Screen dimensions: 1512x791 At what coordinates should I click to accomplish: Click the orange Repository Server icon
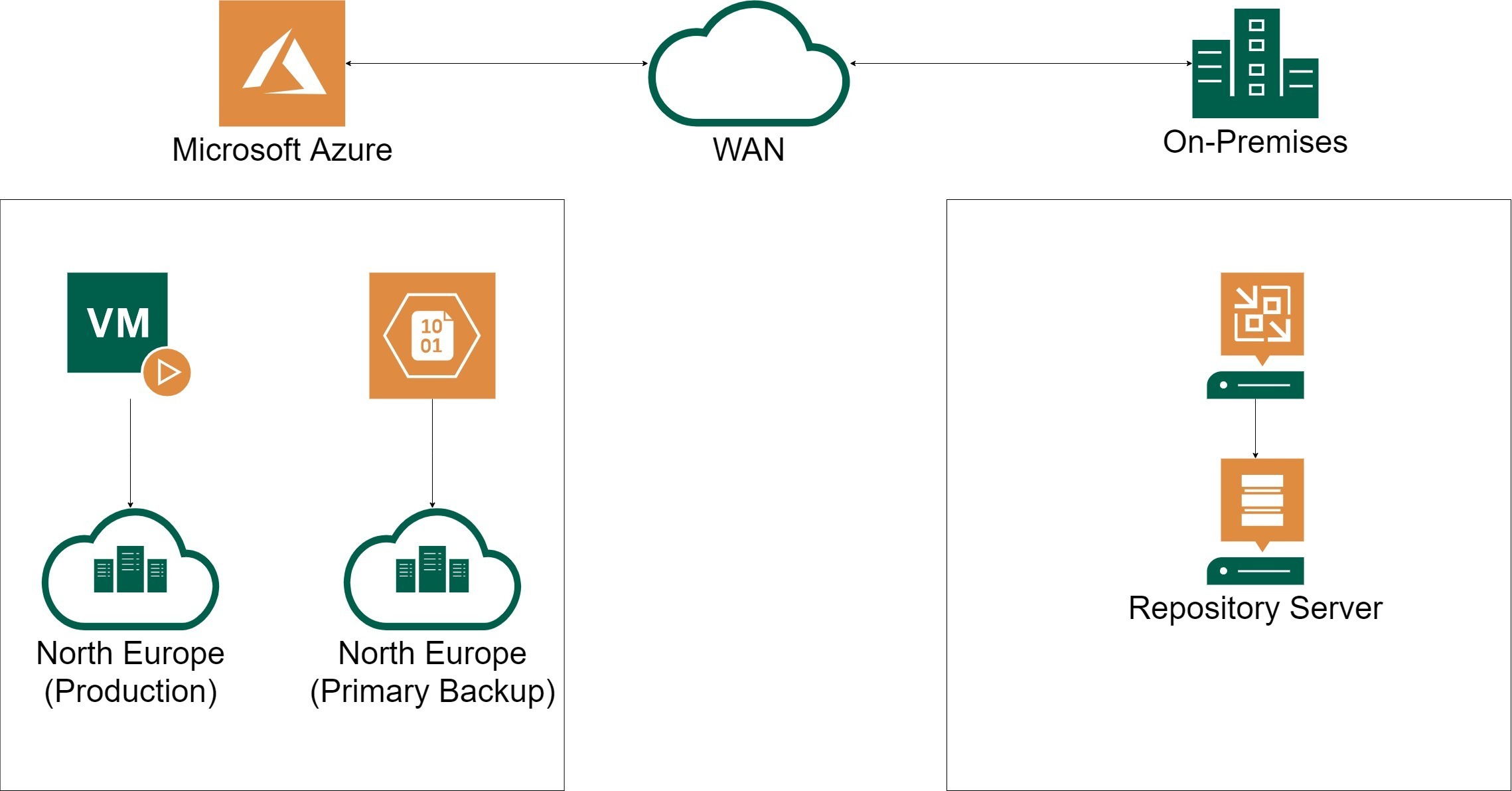1255,521
